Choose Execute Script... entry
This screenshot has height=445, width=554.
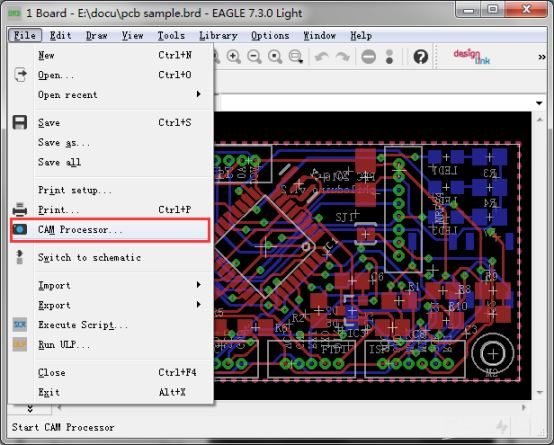point(111,325)
